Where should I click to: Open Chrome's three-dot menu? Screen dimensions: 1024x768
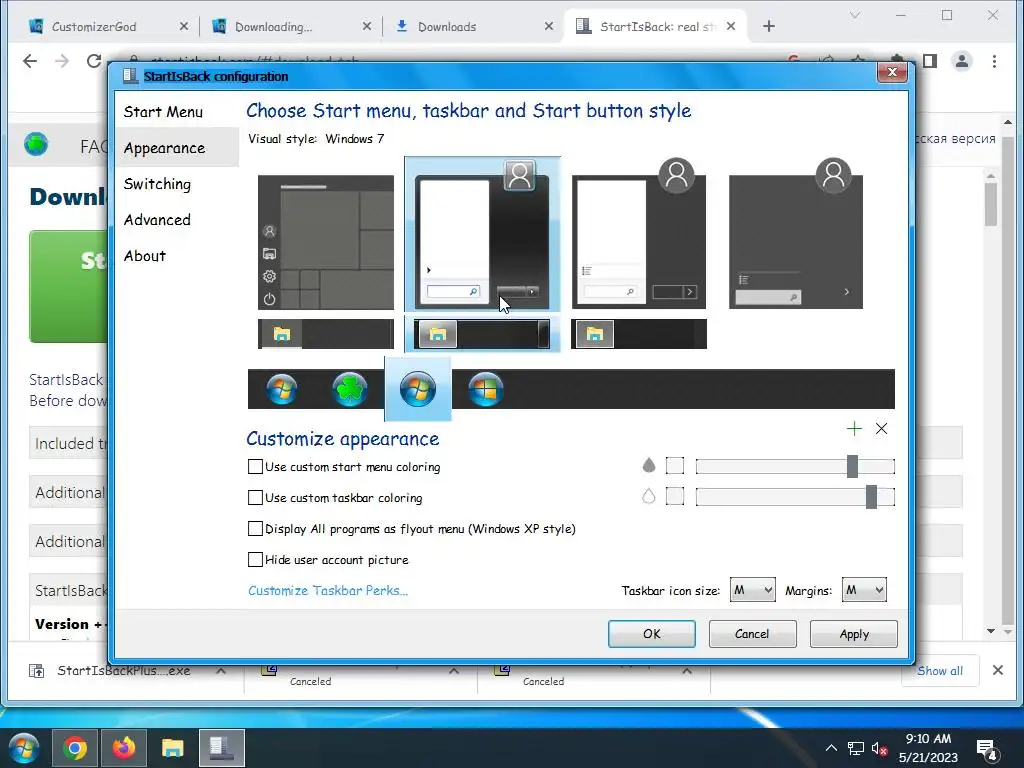point(995,61)
